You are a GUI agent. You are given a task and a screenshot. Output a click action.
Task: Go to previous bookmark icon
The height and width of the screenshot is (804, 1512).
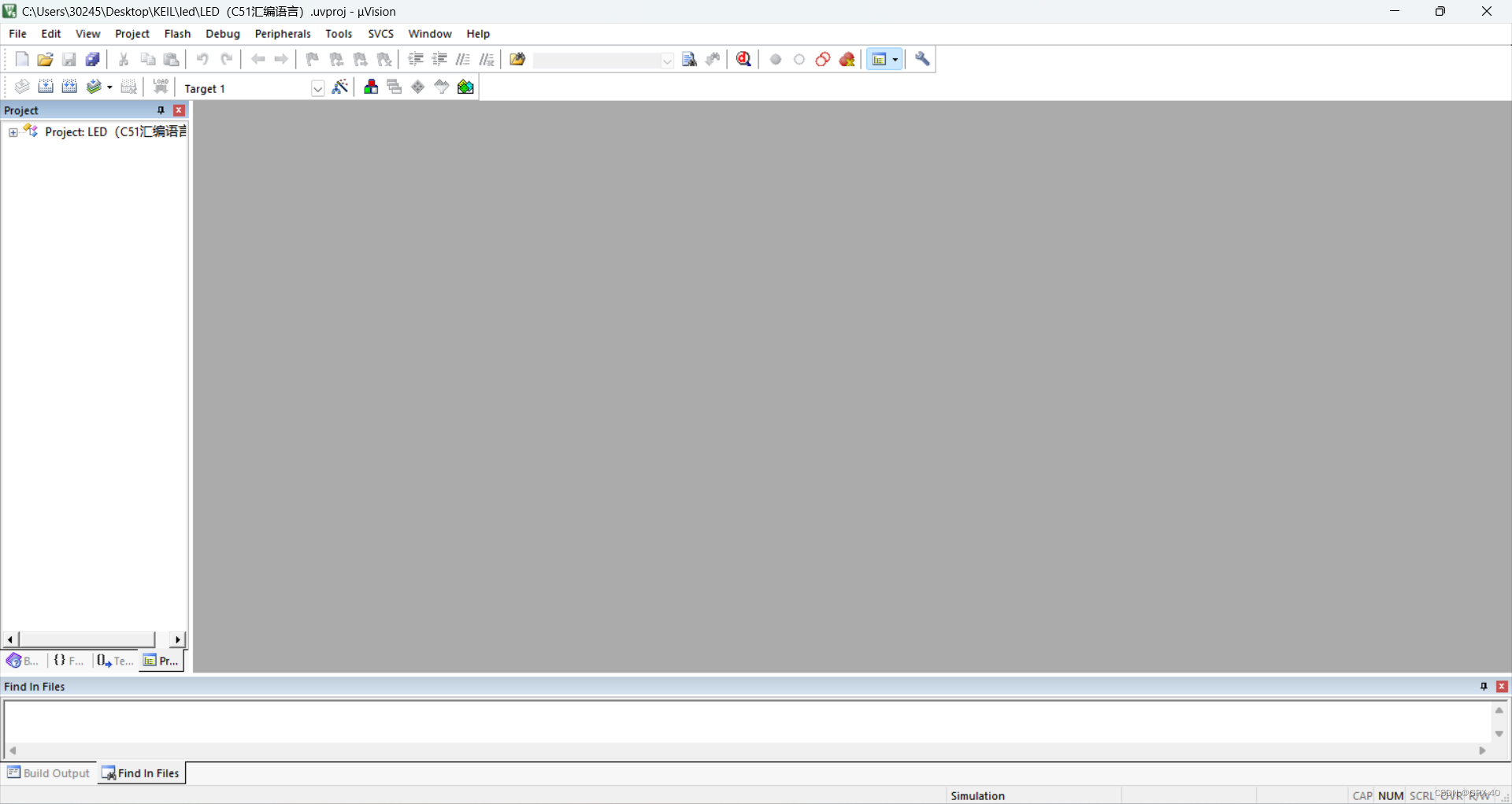[x=336, y=59]
